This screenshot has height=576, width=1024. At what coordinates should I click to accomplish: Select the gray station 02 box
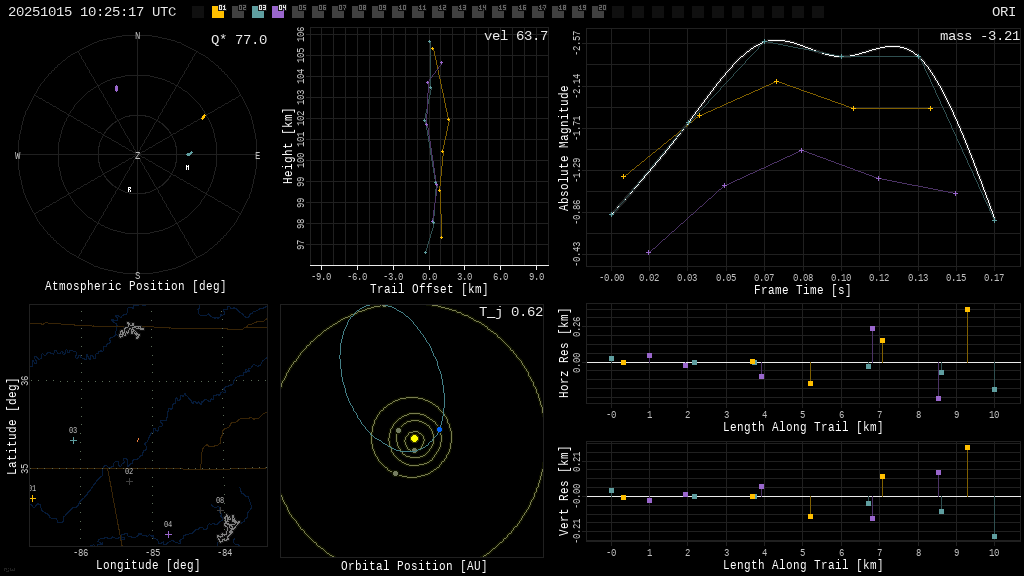pyautogui.click(x=238, y=12)
